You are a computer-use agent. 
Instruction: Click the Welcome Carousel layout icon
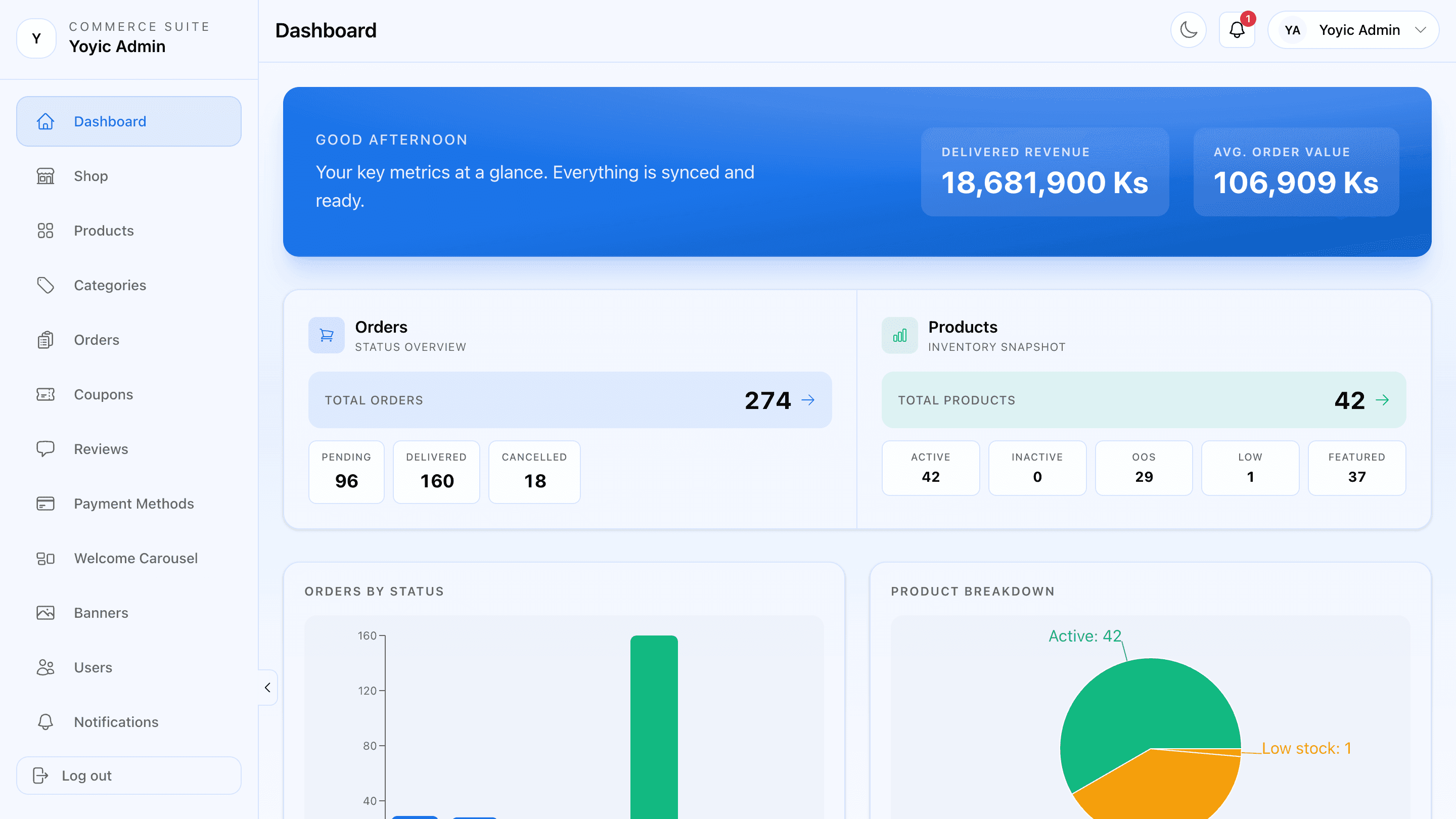pos(45,559)
